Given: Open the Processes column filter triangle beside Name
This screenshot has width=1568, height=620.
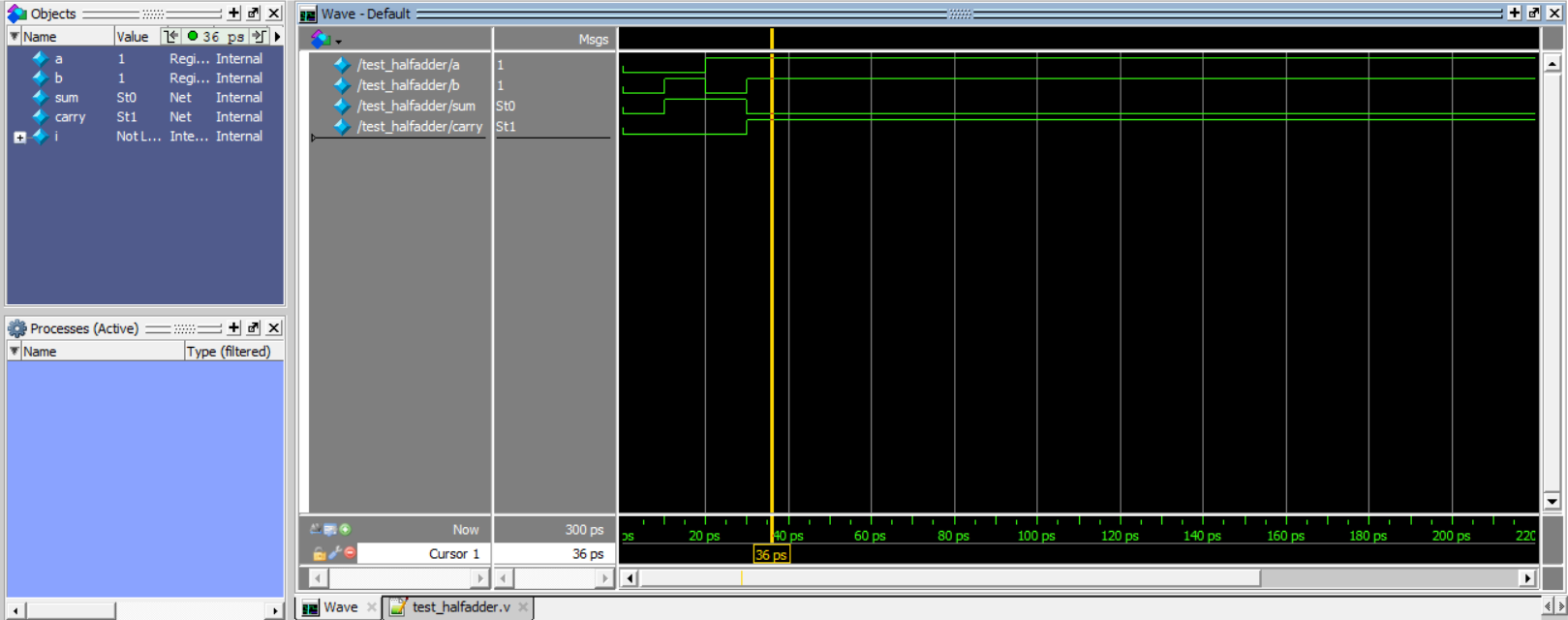Looking at the screenshot, I should coord(15,352).
